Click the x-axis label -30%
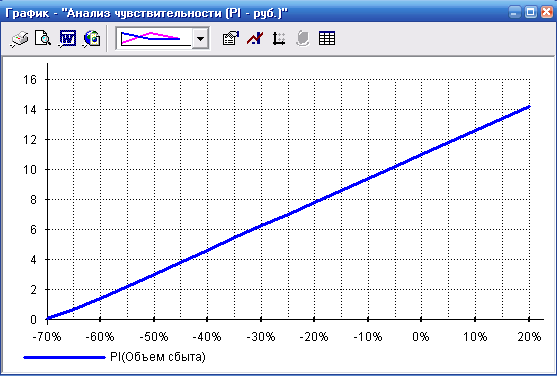Screen dimensions: 557x376 point(261,337)
